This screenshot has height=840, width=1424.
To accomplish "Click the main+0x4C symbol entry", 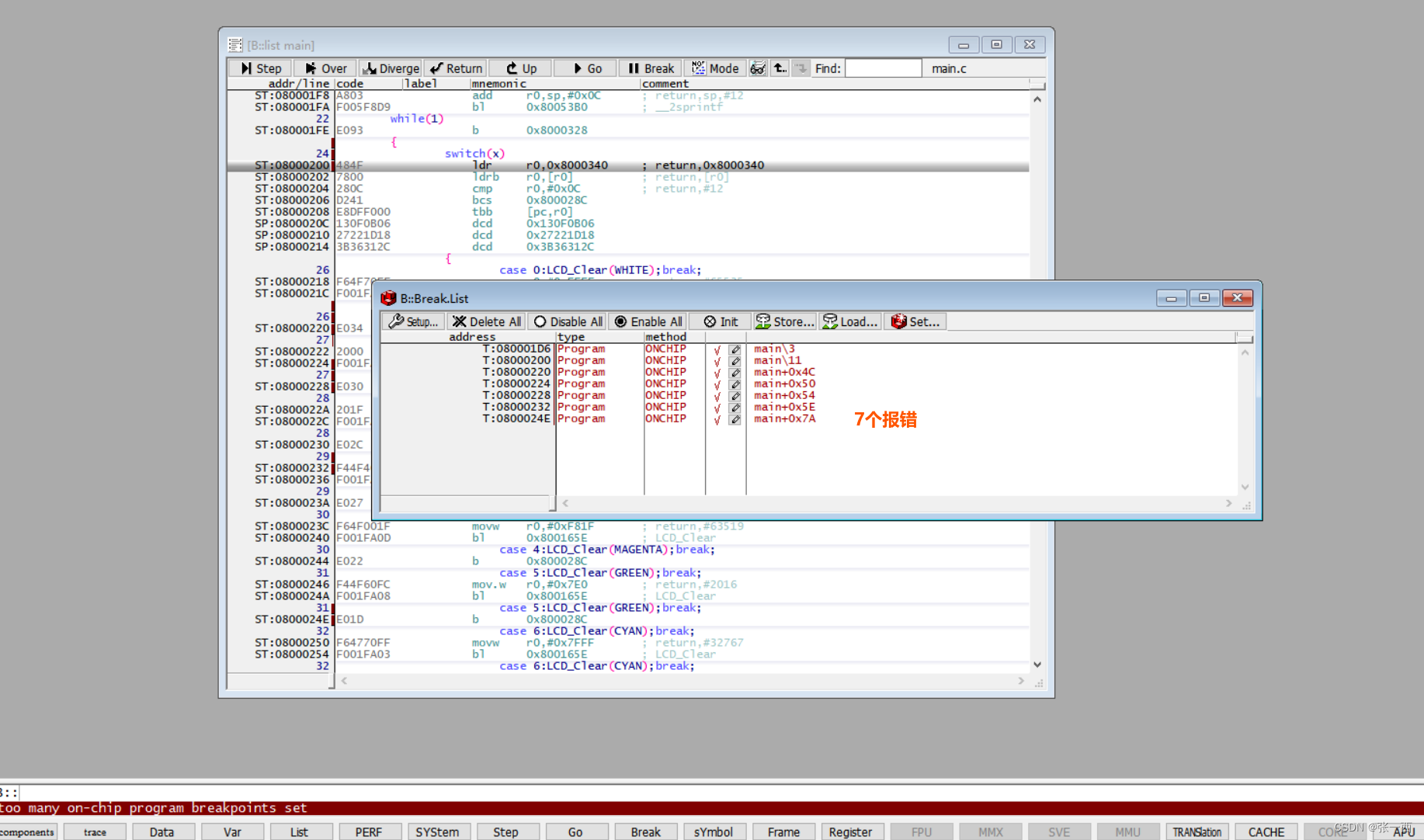I will tap(784, 372).
